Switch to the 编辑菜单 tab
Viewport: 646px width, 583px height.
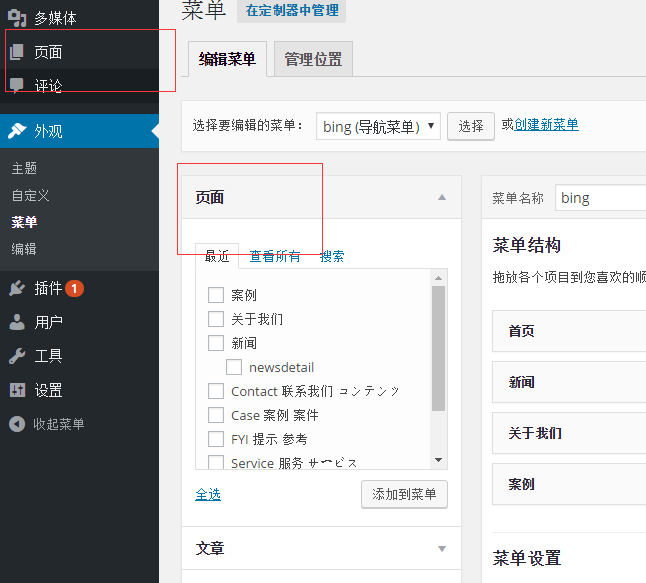pyautogui.click(x=227, y=59)
